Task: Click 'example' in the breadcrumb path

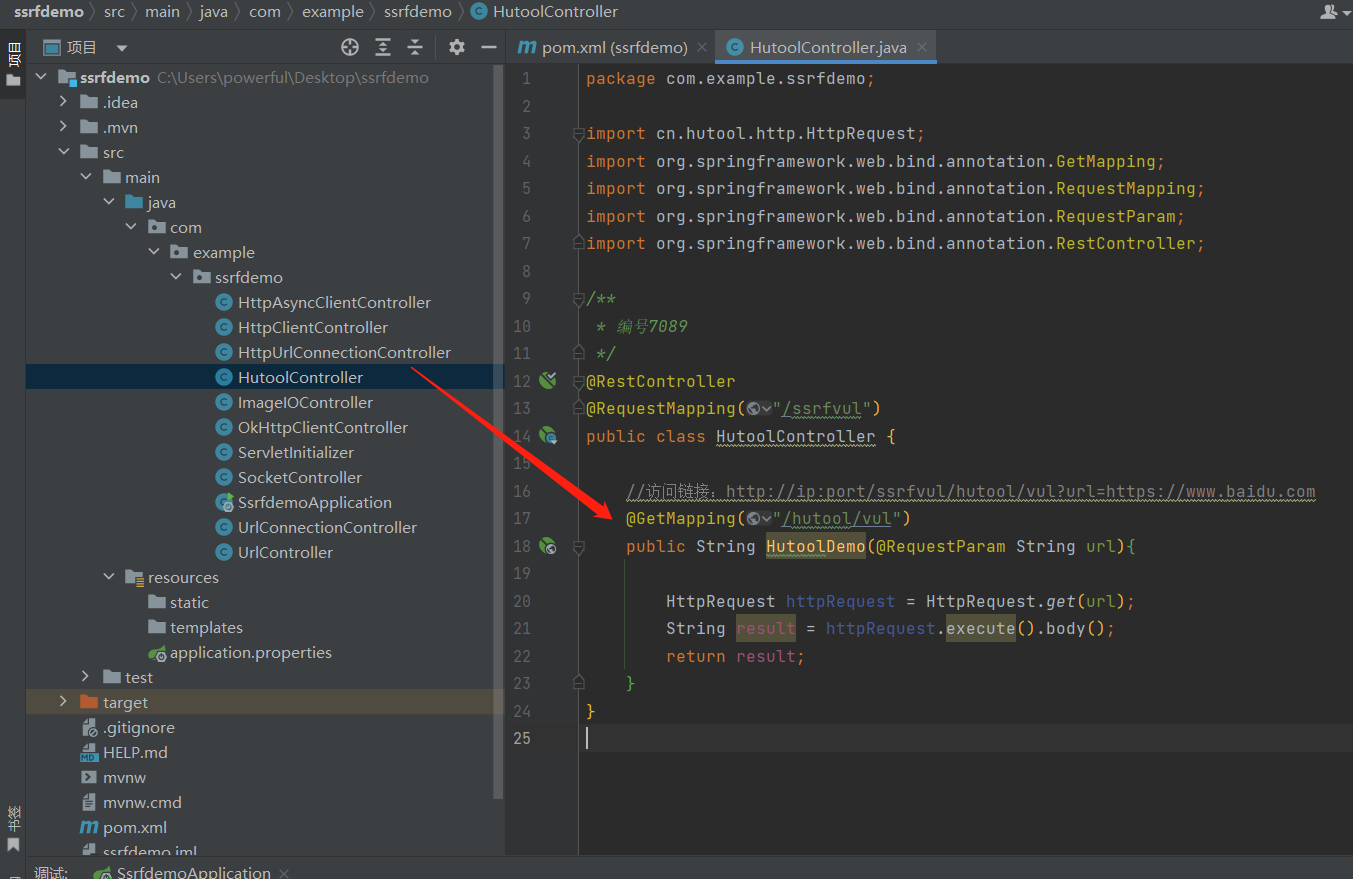Action: (333, 12)
